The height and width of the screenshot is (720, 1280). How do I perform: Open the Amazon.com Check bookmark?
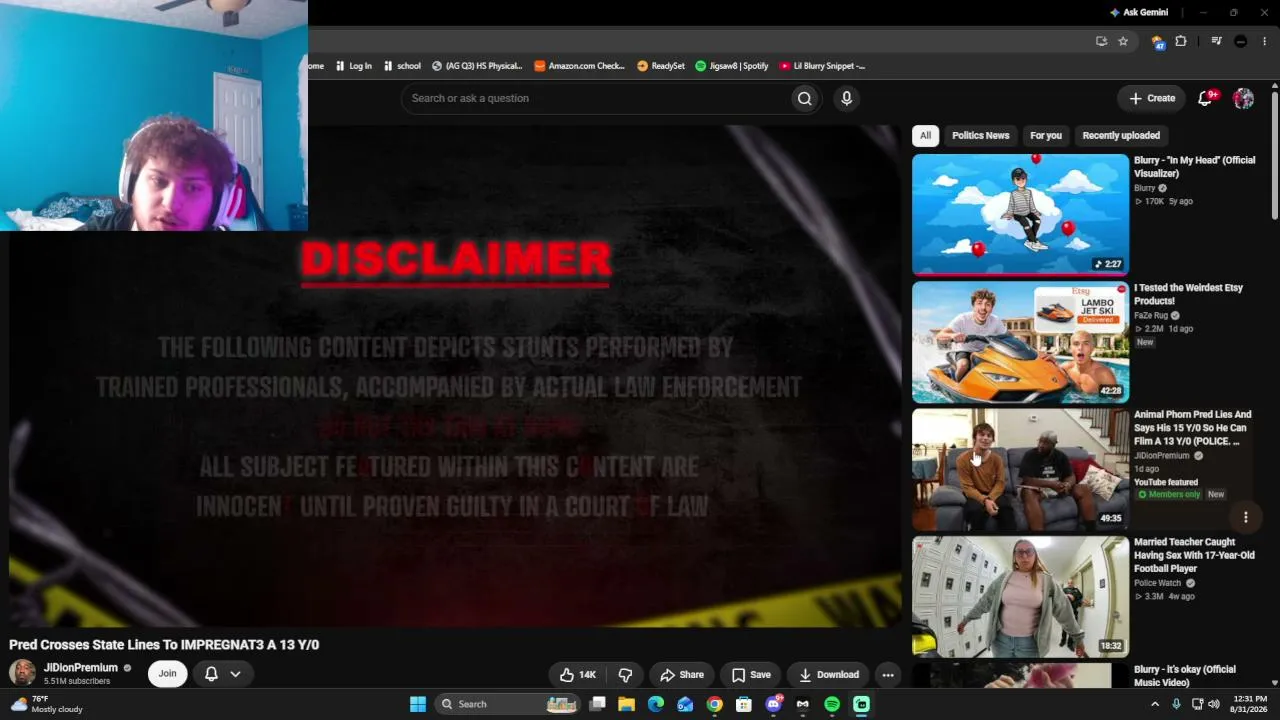coord(580,66)
